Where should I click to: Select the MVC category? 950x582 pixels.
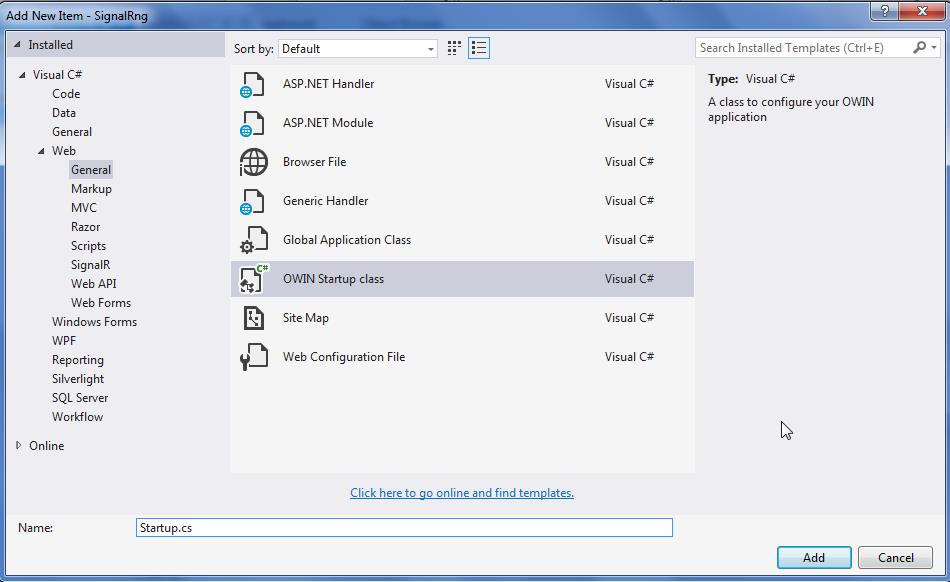84,208
